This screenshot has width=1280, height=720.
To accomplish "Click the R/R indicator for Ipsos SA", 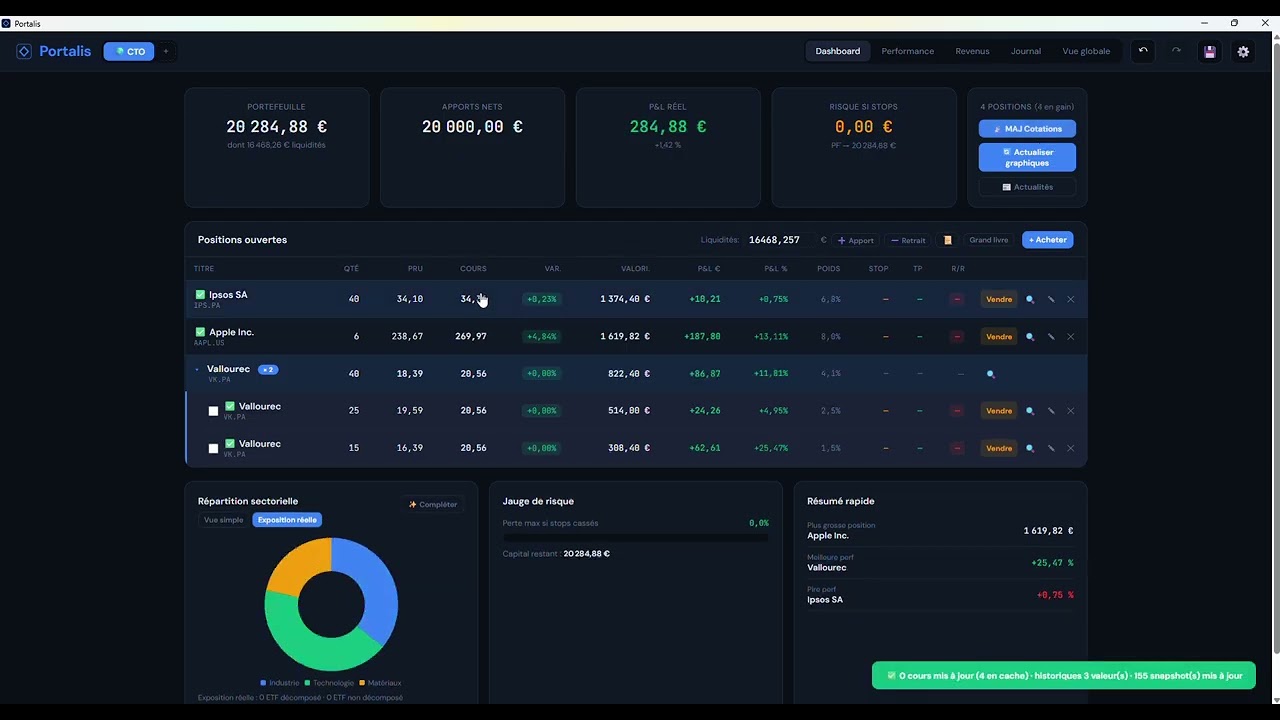I will [957, 299].
